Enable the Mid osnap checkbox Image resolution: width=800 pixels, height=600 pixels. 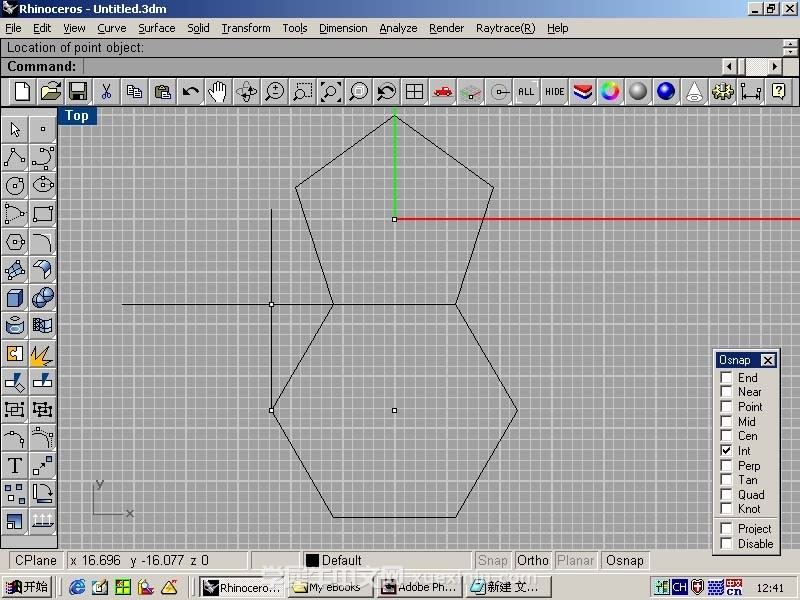726,421
